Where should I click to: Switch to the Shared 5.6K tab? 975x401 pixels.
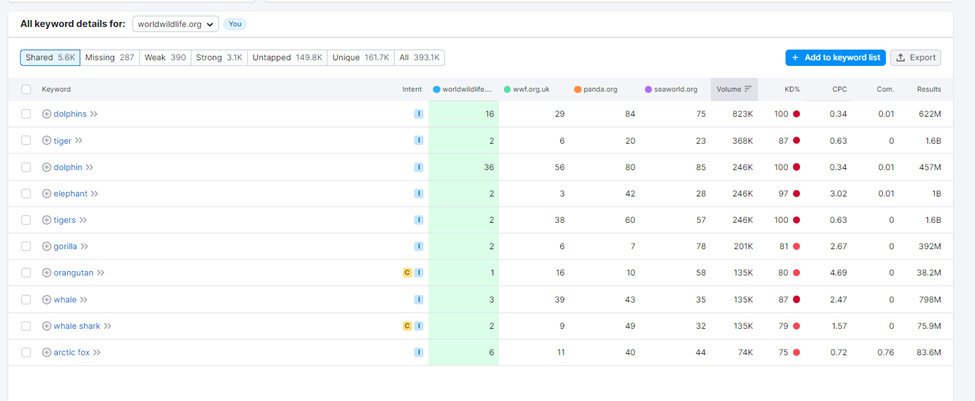tap(50, 58)
